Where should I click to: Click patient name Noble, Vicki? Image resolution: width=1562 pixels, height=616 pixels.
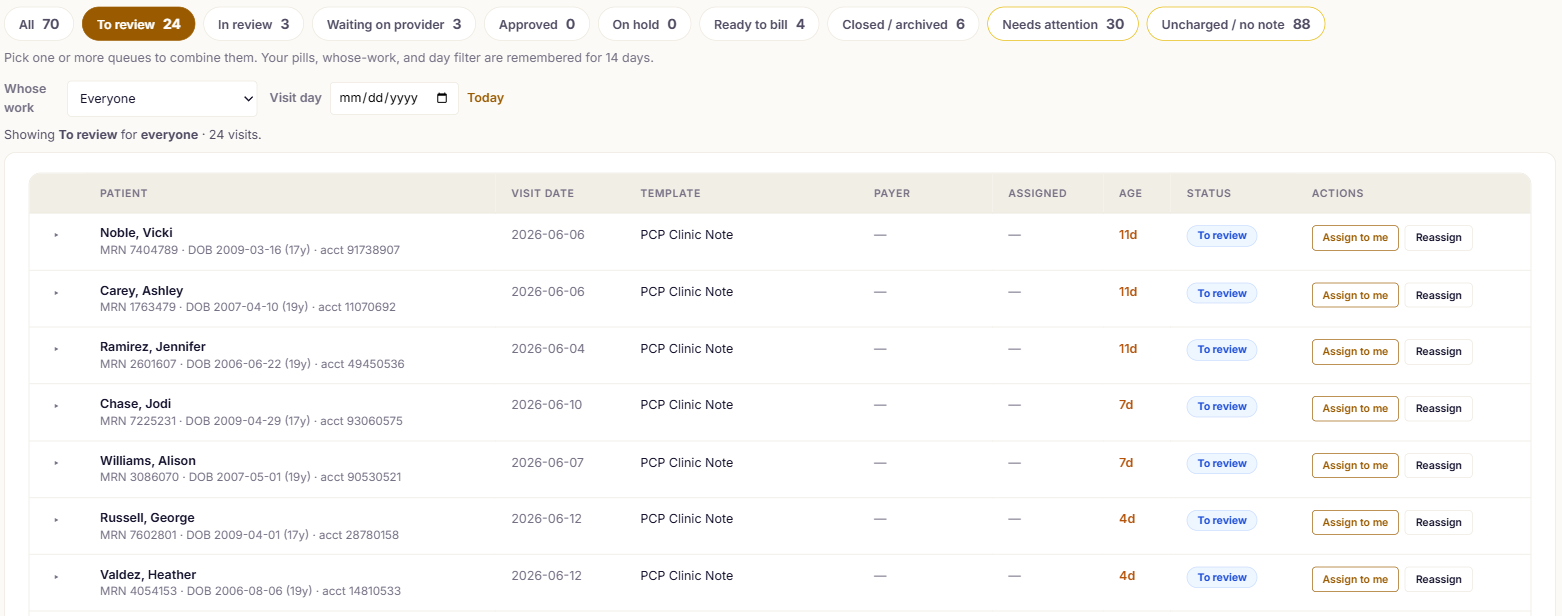137,233
